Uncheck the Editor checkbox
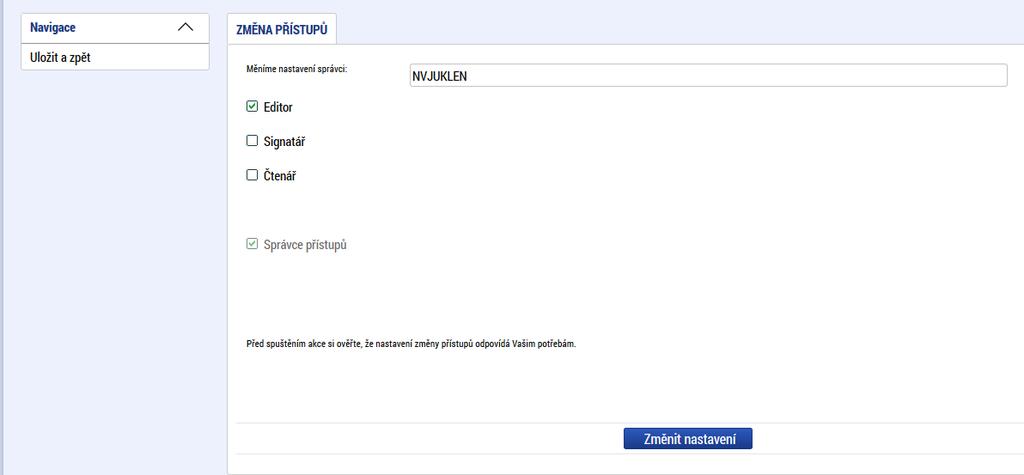 [252, 106]
